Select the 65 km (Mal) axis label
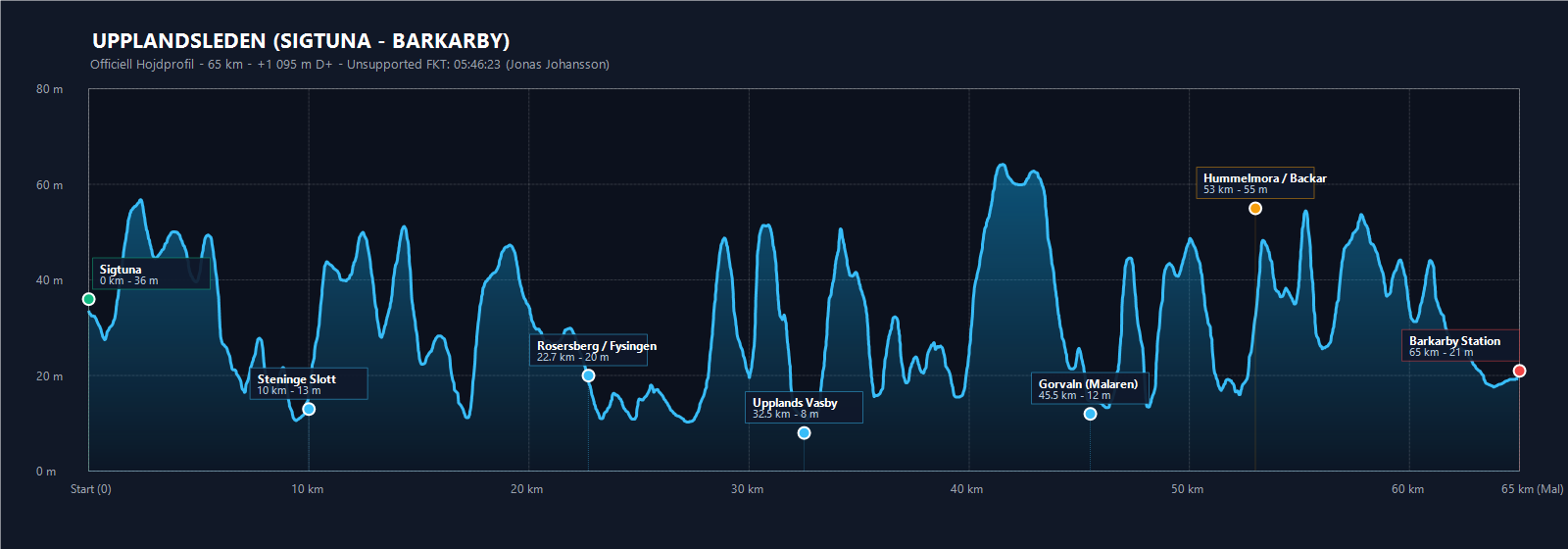Screen dimensions: 1568x549 tap(1532, 489)
